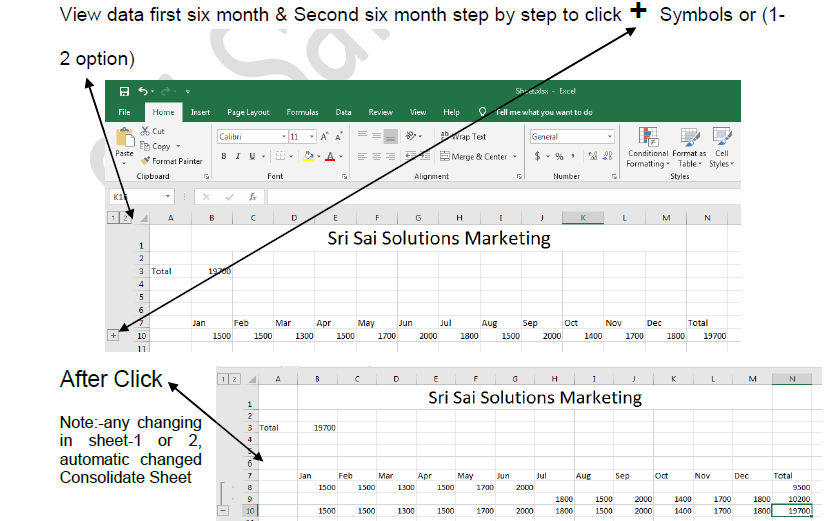Expand row 10 group with plus button
This screenshot has height=521, width=829.
pos(112,336)
